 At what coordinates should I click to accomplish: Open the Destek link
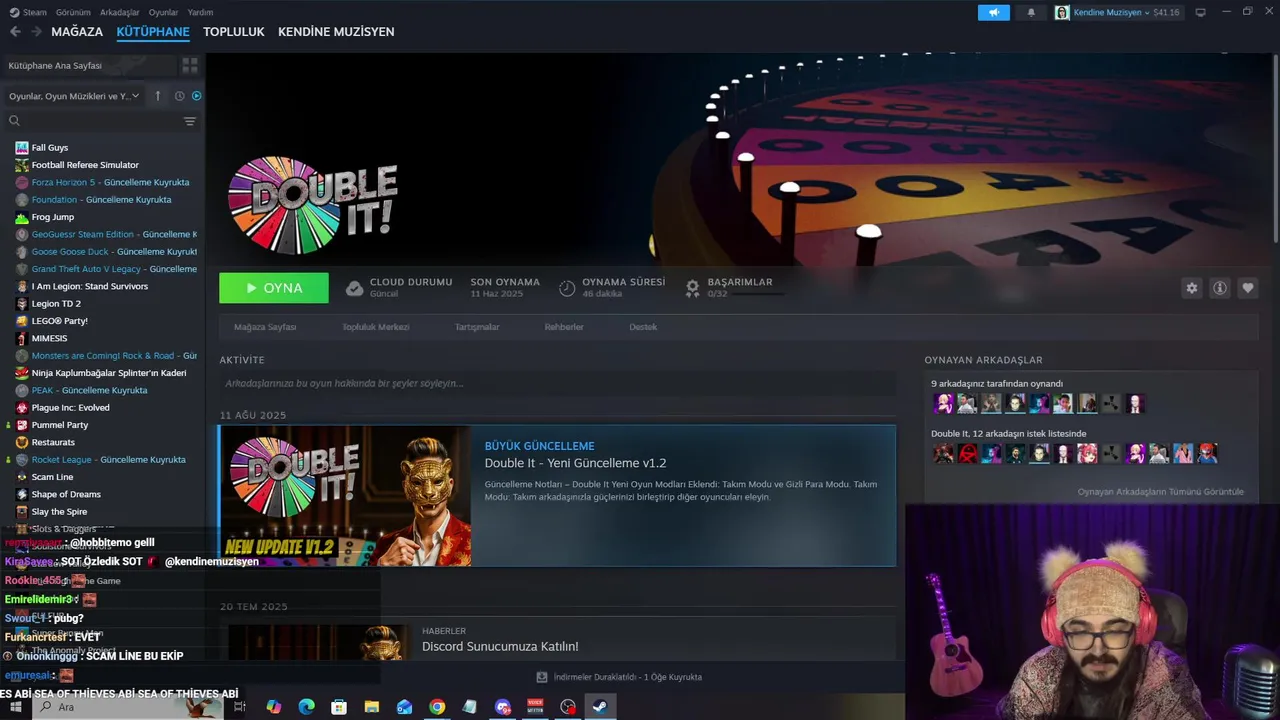click(643, 327)
